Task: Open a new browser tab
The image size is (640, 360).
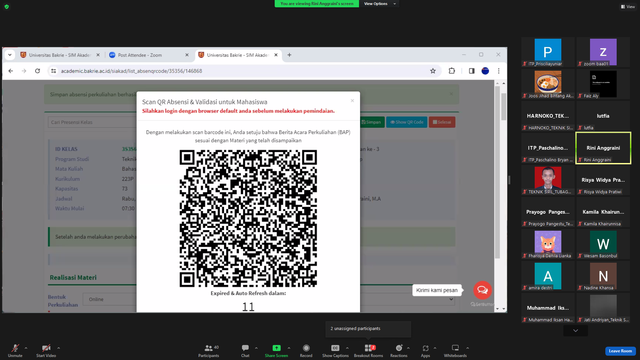Action: (289, 55)
